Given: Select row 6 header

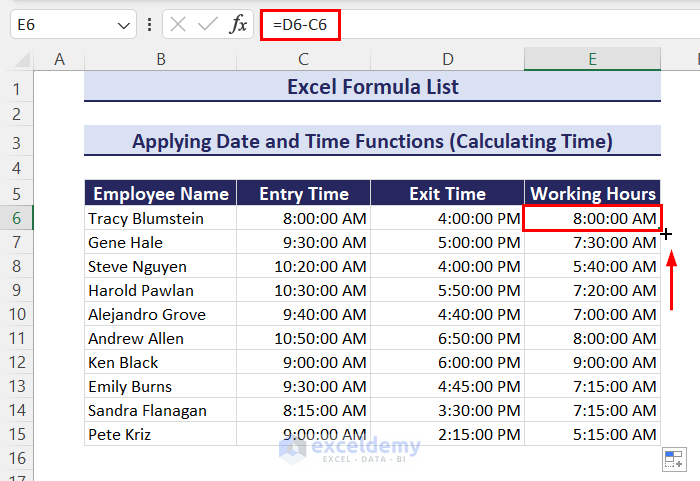Looking at the screenshot, I should (17, 218).
